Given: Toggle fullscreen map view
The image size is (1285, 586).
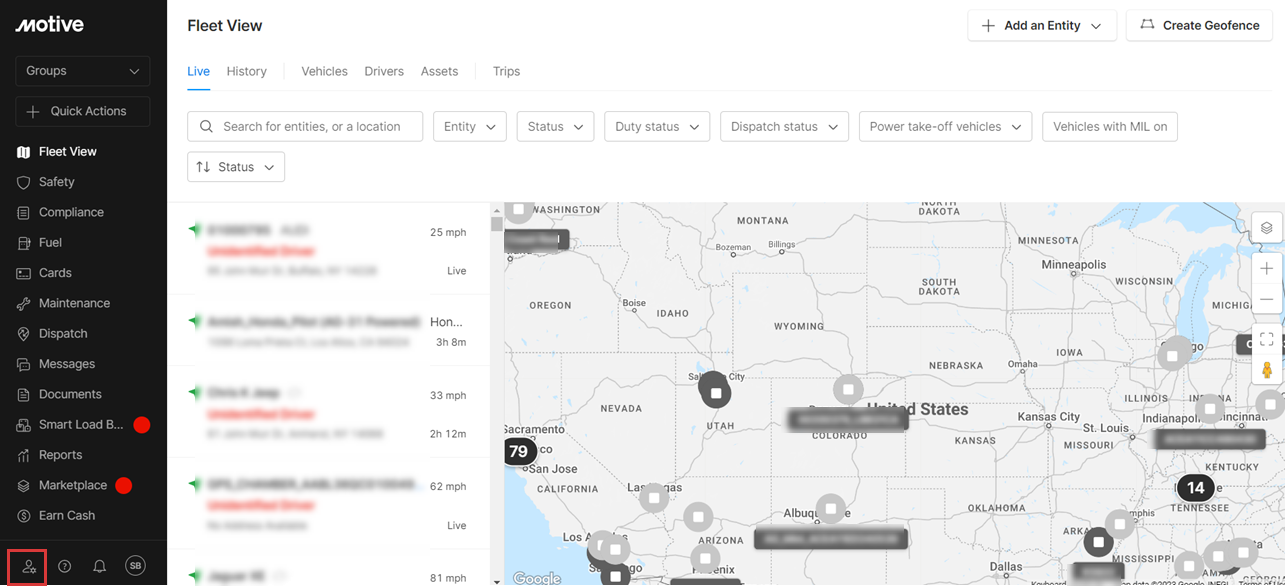Looking at the screenshot, I should tap(1266, 340).
